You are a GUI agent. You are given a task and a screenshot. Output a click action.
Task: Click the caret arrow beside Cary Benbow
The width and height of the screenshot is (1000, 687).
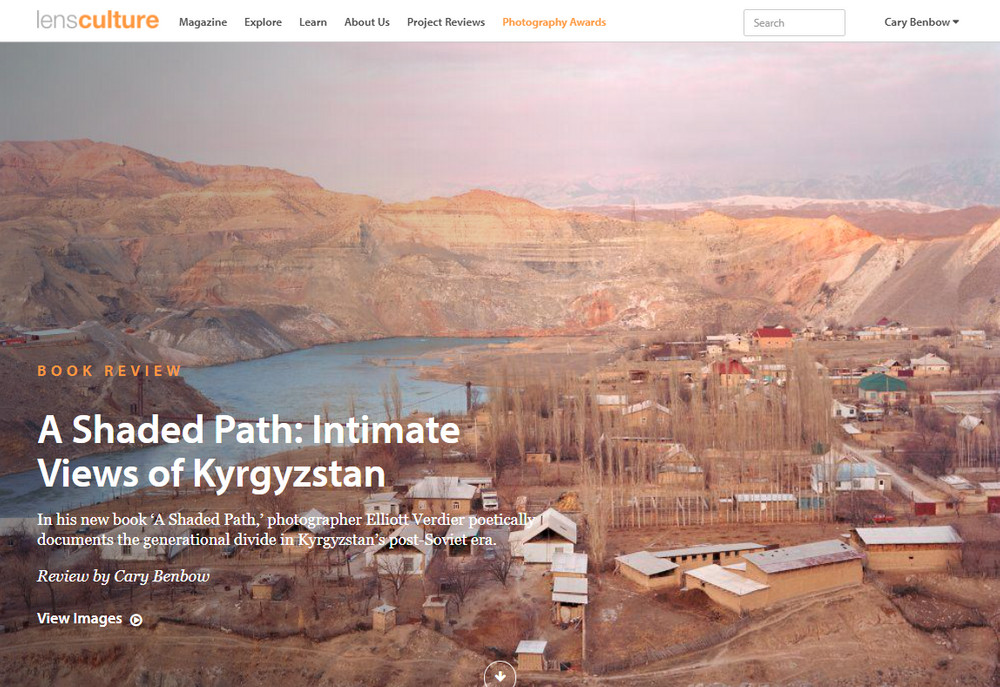955,22
